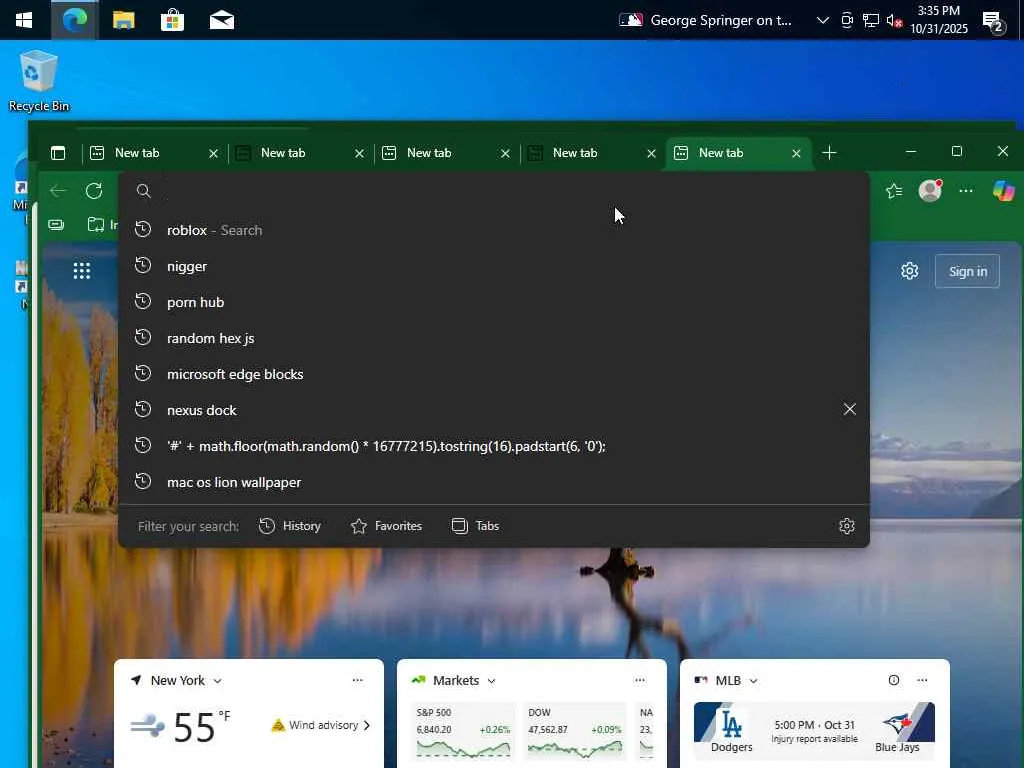Open the network tray icon

pyautogui.click(x=871, y=20)
